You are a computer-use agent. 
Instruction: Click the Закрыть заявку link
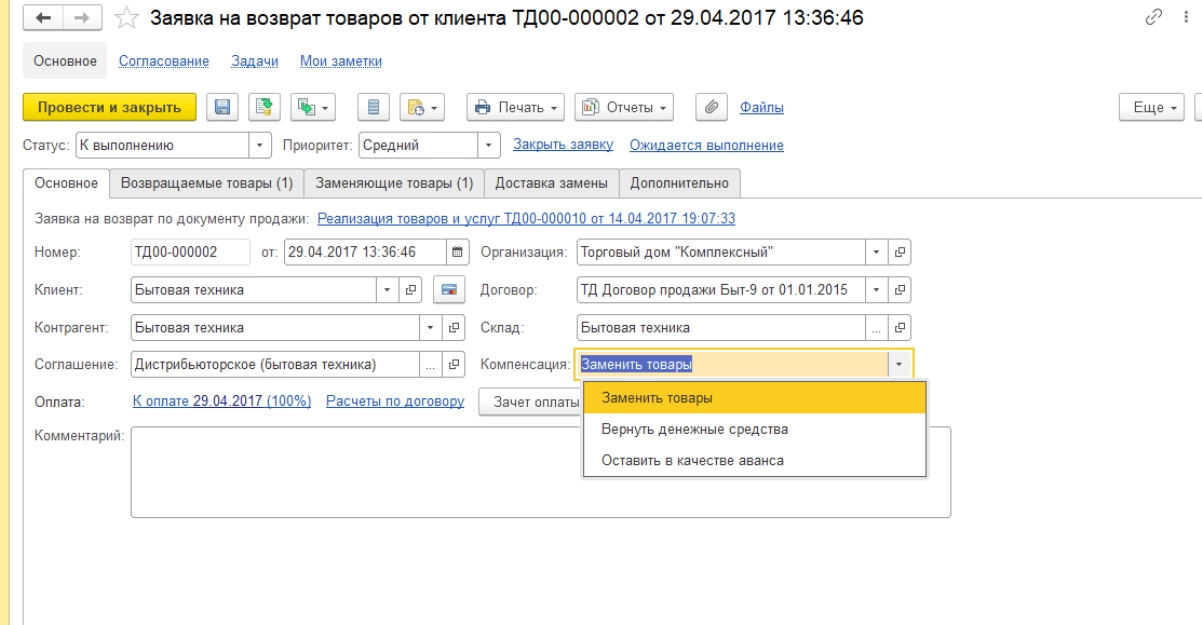coord(563,145)
